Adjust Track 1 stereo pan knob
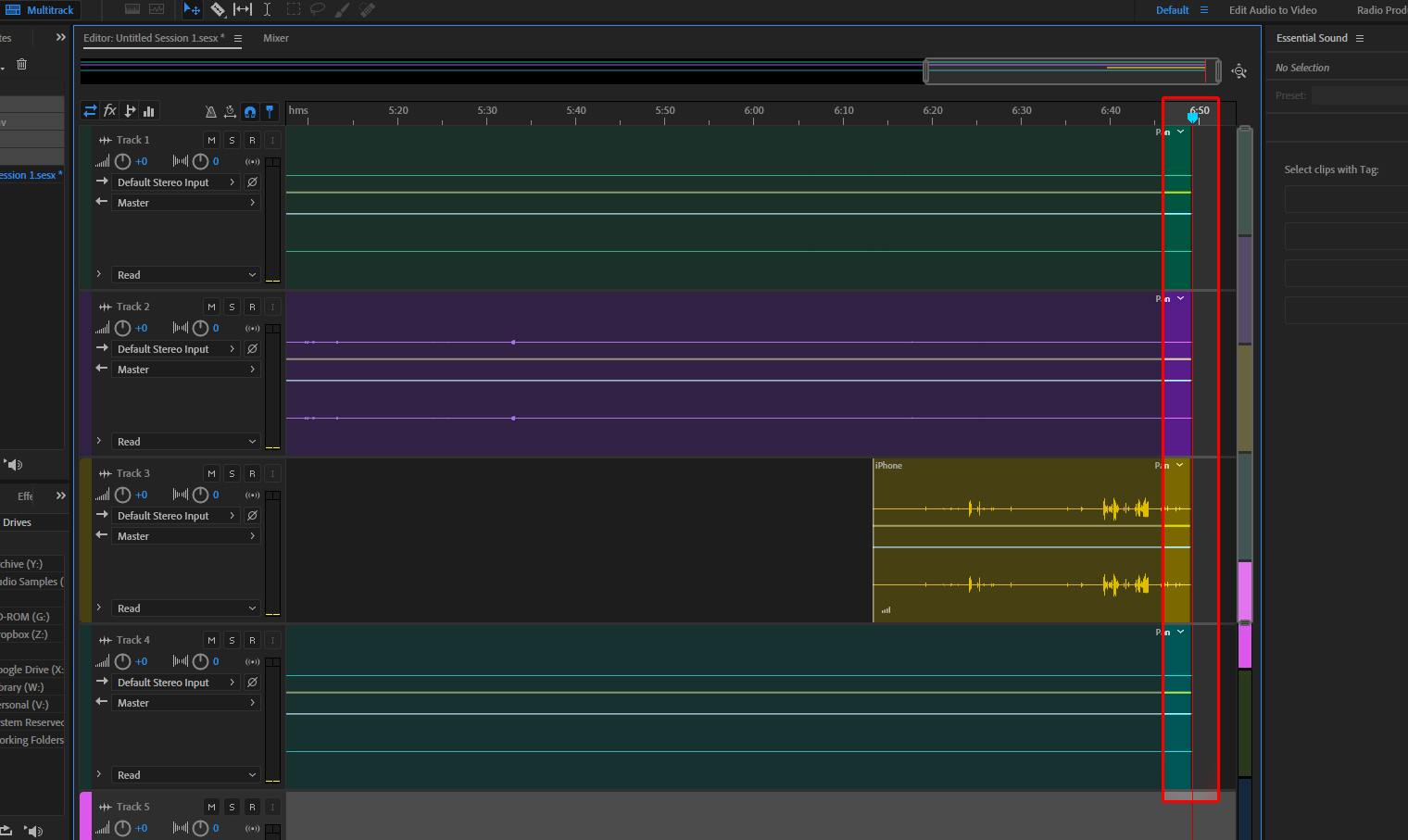Image resolution: width=1408 pixels, height=840 pixels. click(x=200, y=161)
